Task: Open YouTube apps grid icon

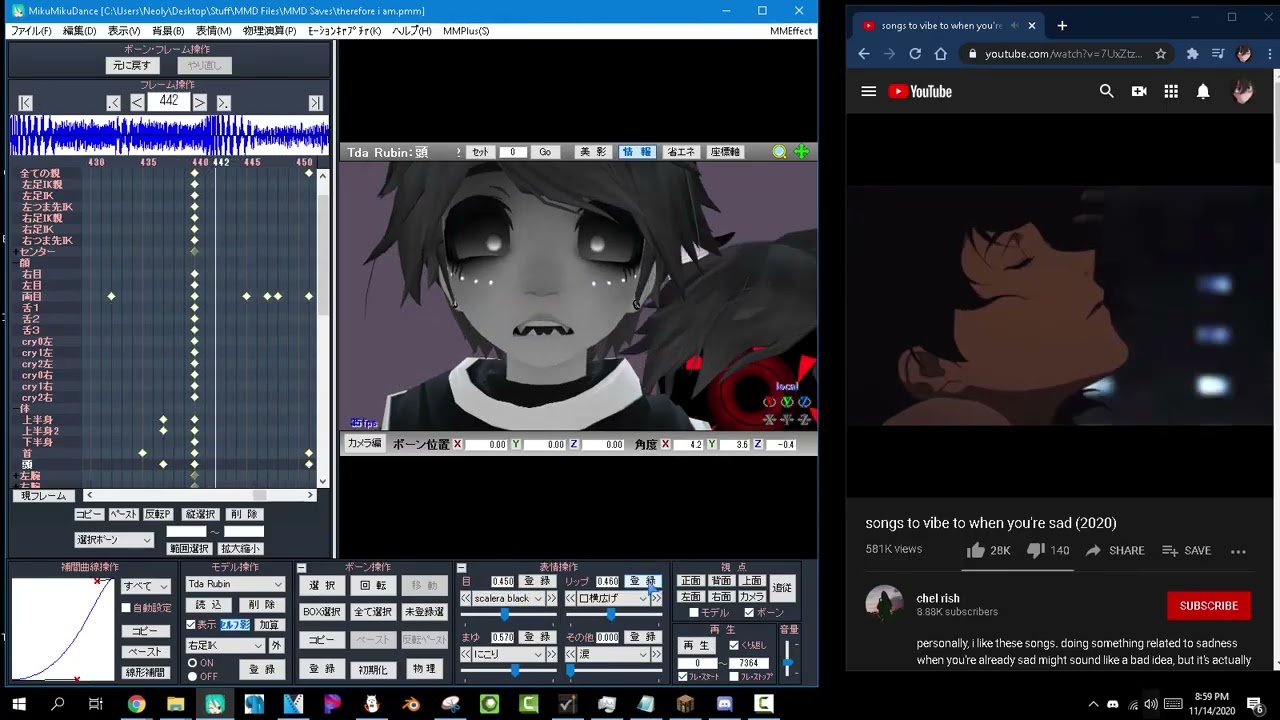Action: click(1171, 91)
